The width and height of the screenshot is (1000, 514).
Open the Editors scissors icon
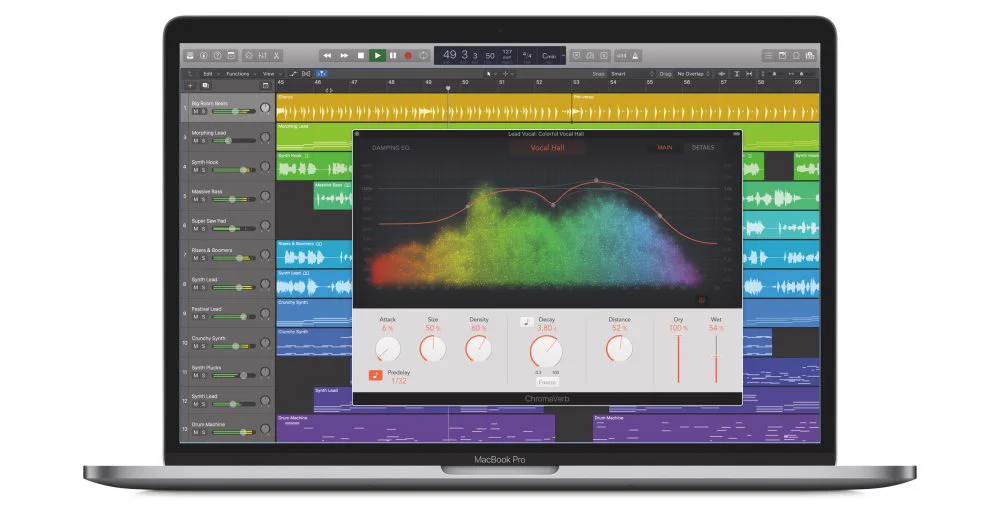tap(277, 55)
